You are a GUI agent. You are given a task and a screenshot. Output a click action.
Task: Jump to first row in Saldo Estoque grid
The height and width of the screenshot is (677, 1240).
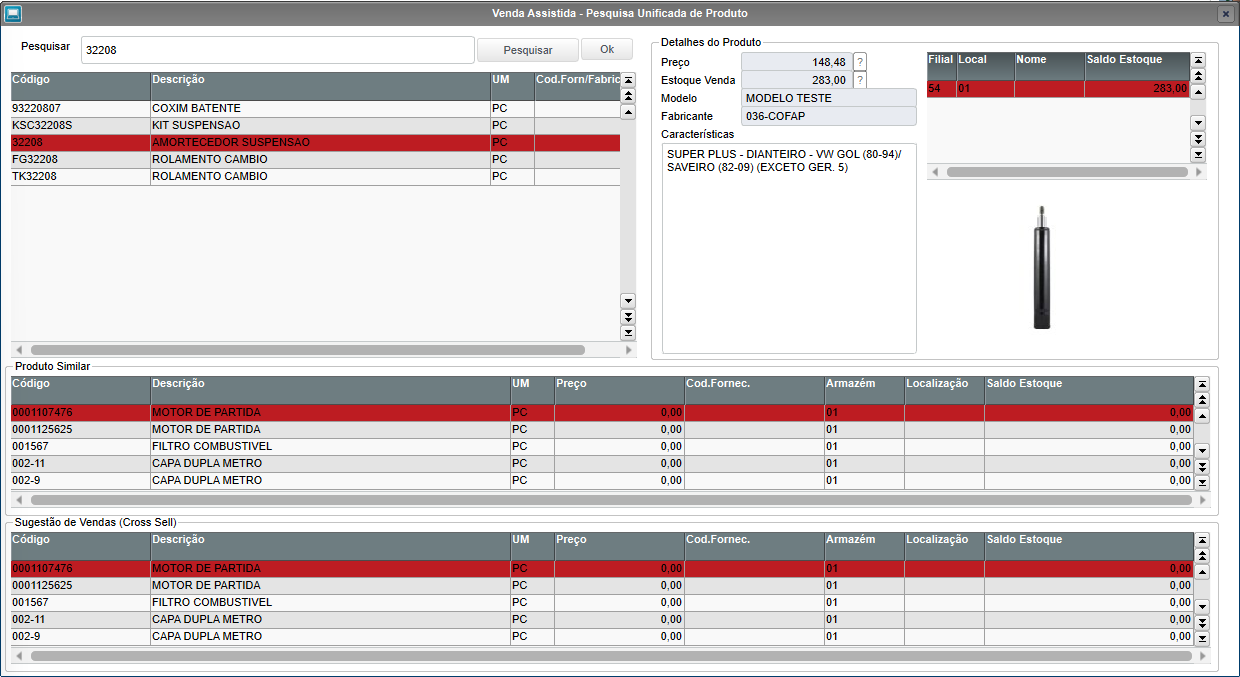tap(1198, 60)
